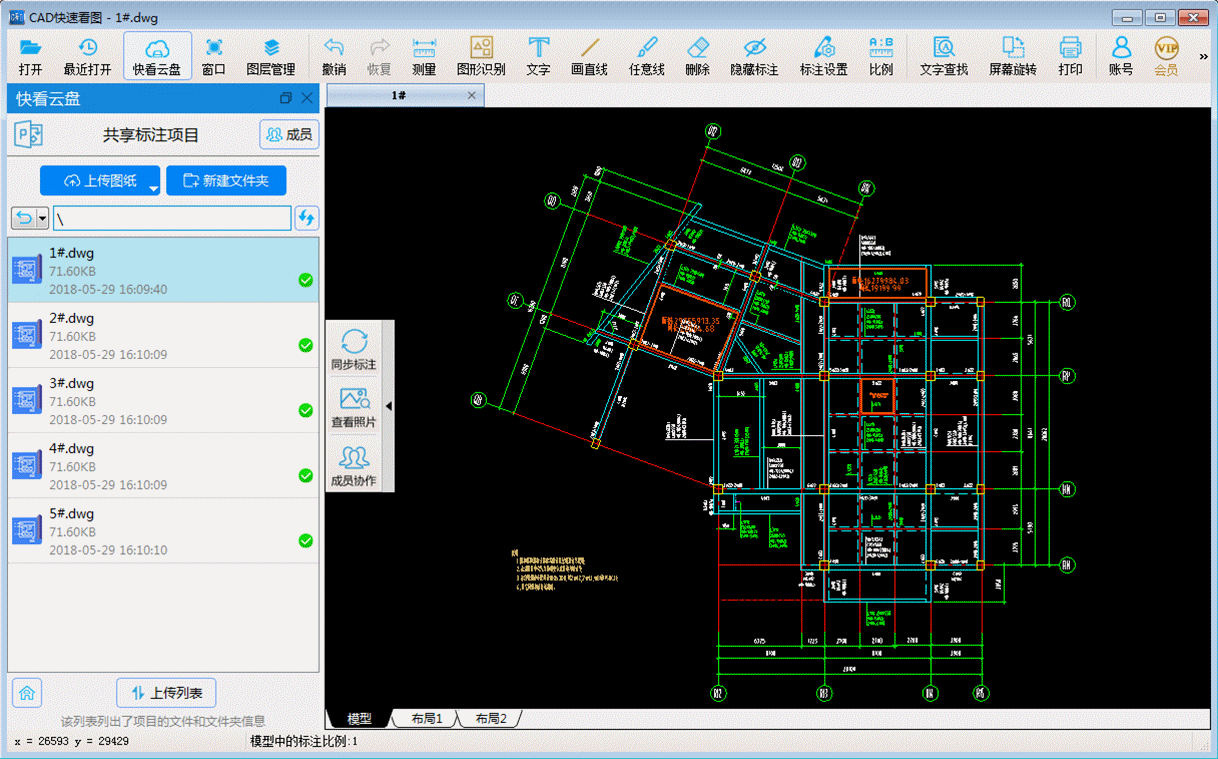Screen dimensions: 1218x759
Task: Open 查看照片 view photos panel button
Action: coord(354,407)
